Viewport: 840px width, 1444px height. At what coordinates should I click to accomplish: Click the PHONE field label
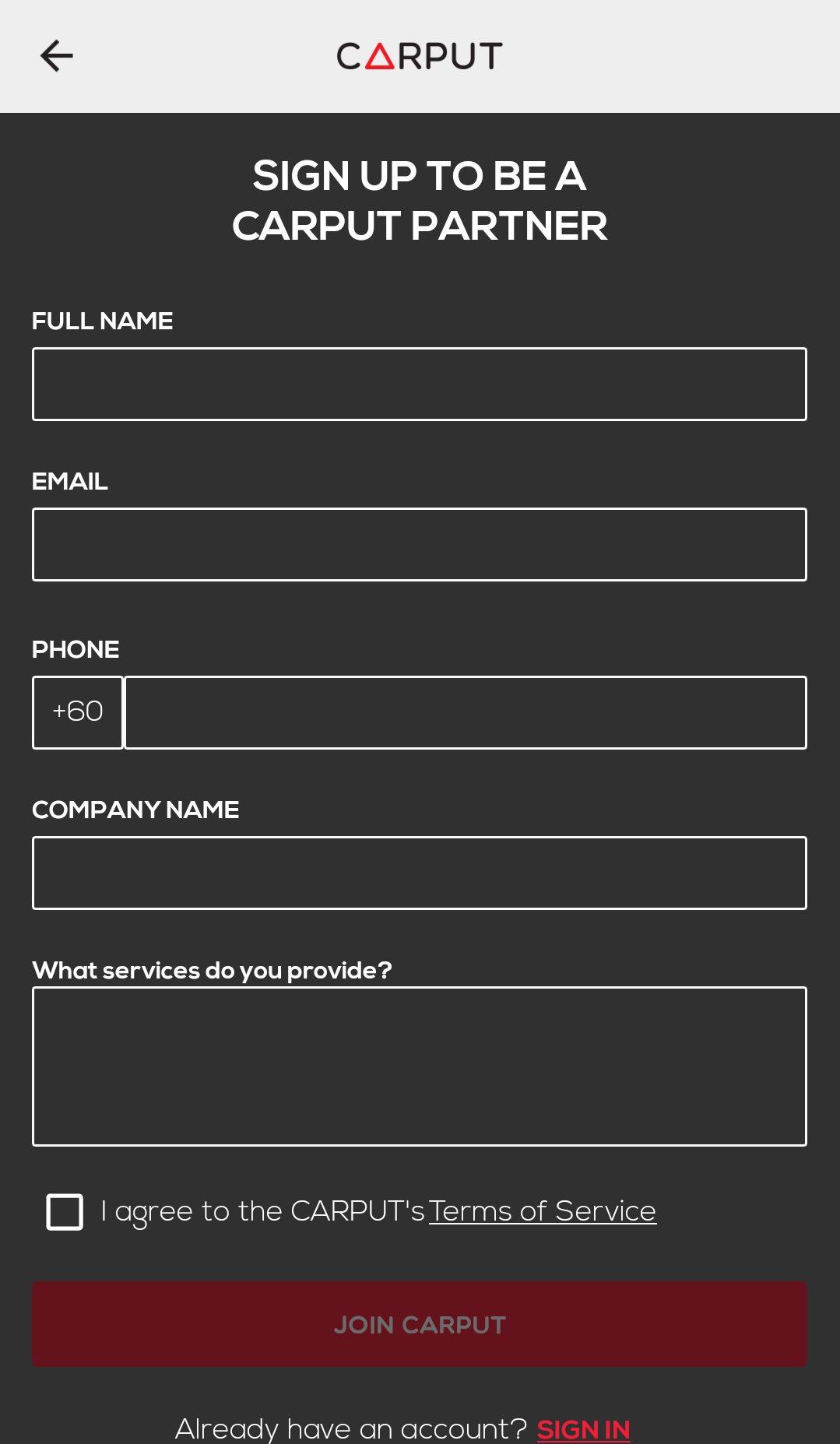[76, 649]
